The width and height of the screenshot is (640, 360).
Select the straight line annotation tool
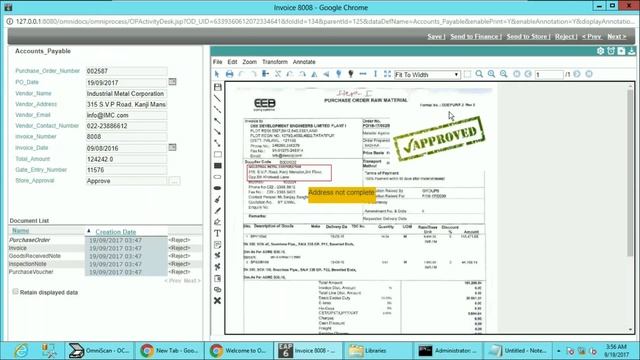tap(218, 98)
